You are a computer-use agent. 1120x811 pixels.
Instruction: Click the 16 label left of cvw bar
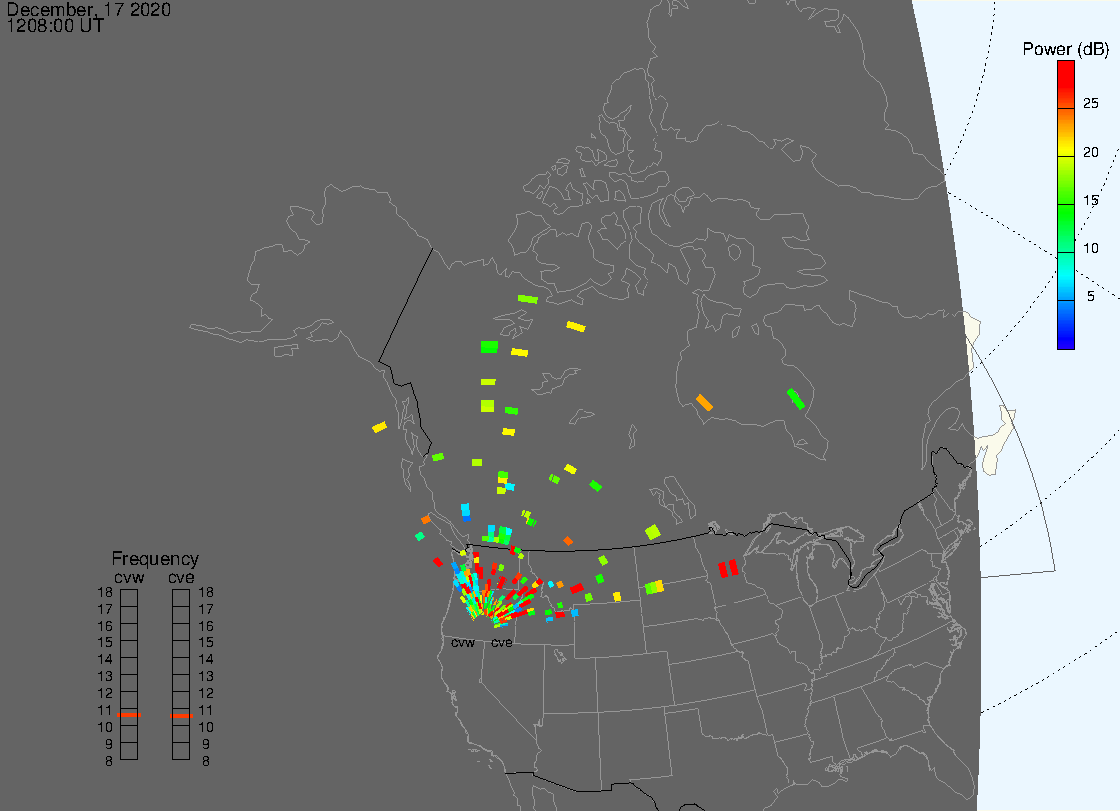tap(105, 626)
